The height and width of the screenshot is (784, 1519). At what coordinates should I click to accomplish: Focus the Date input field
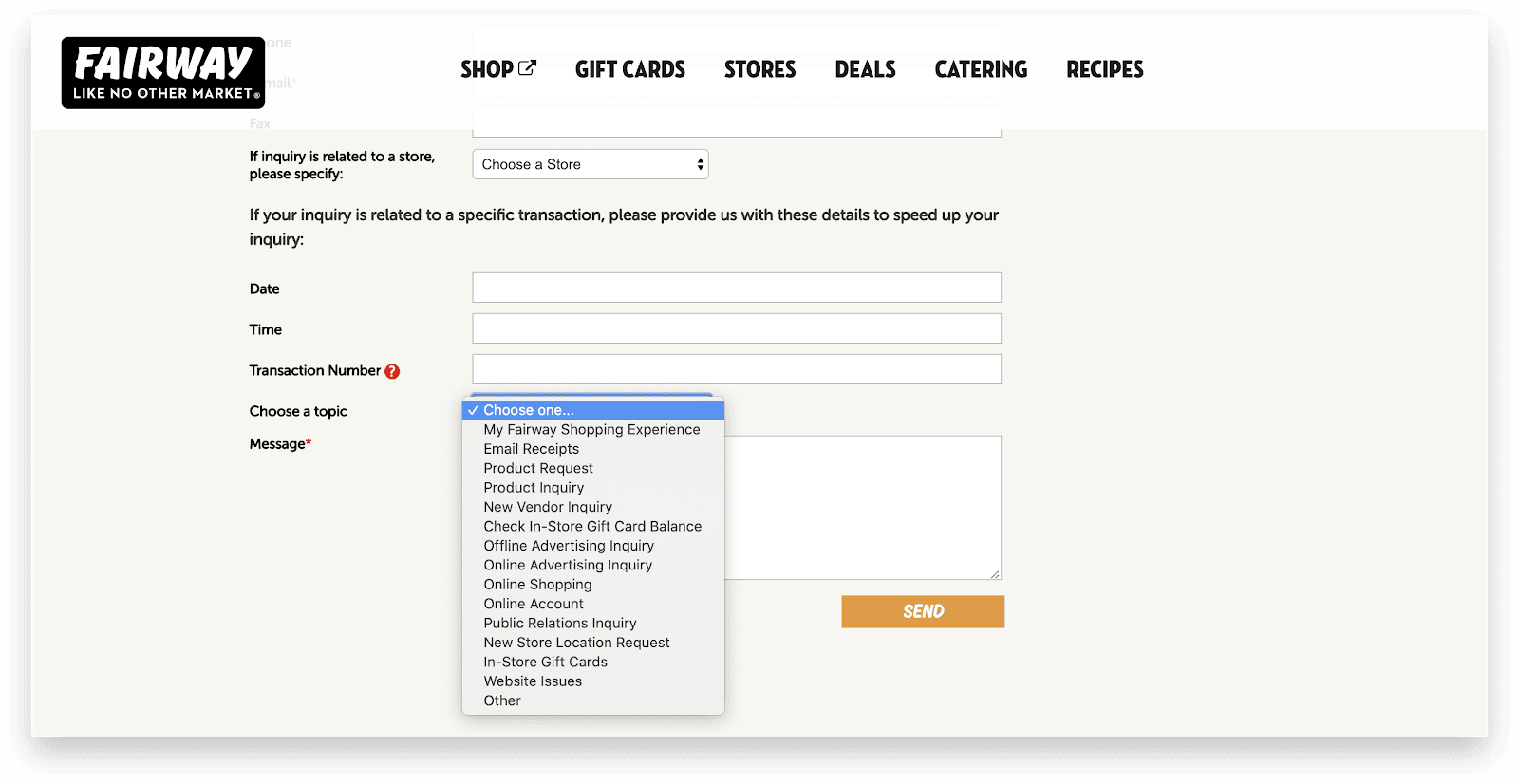tap(737, 288)
